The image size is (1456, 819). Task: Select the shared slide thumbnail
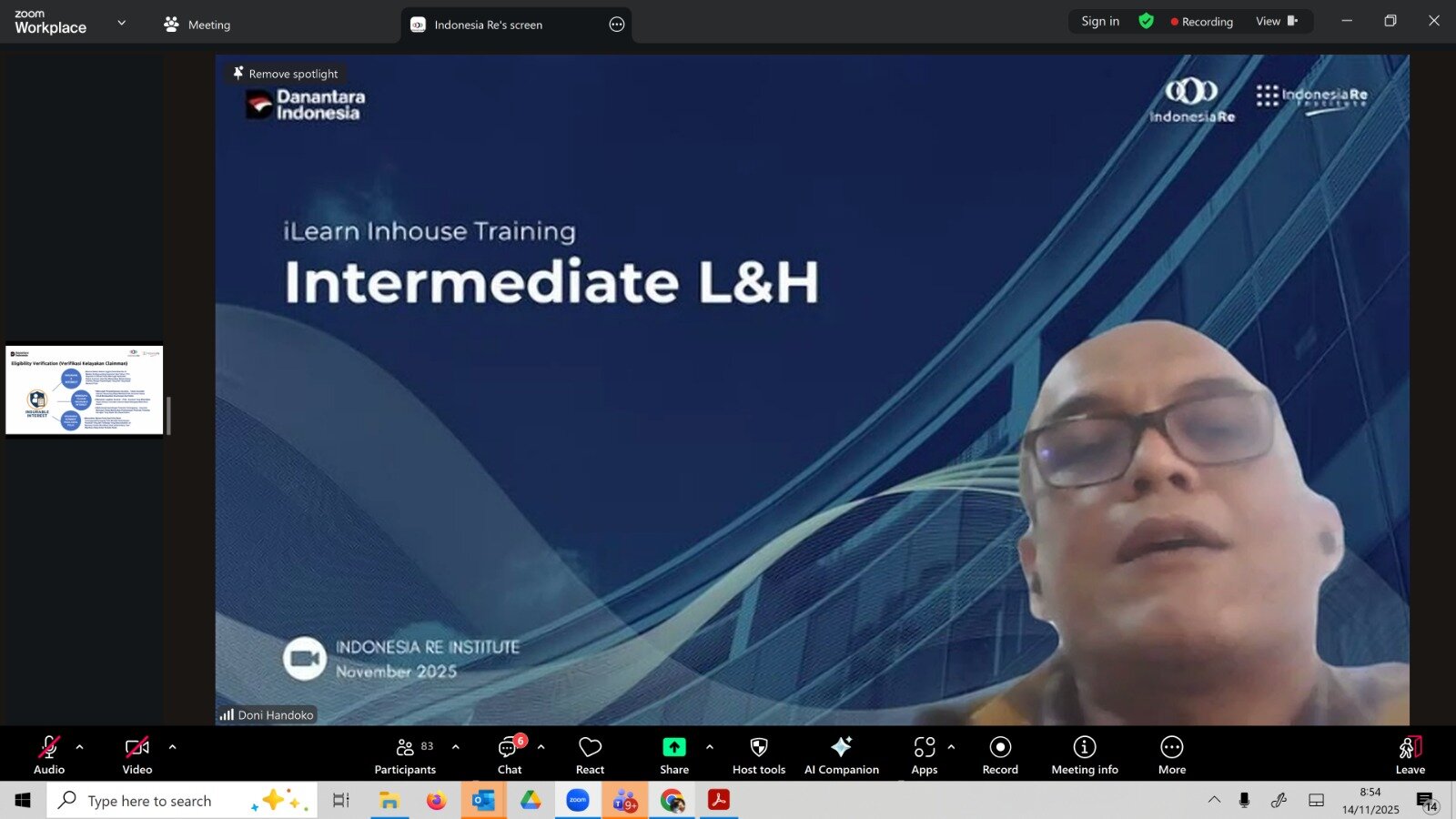85,389
